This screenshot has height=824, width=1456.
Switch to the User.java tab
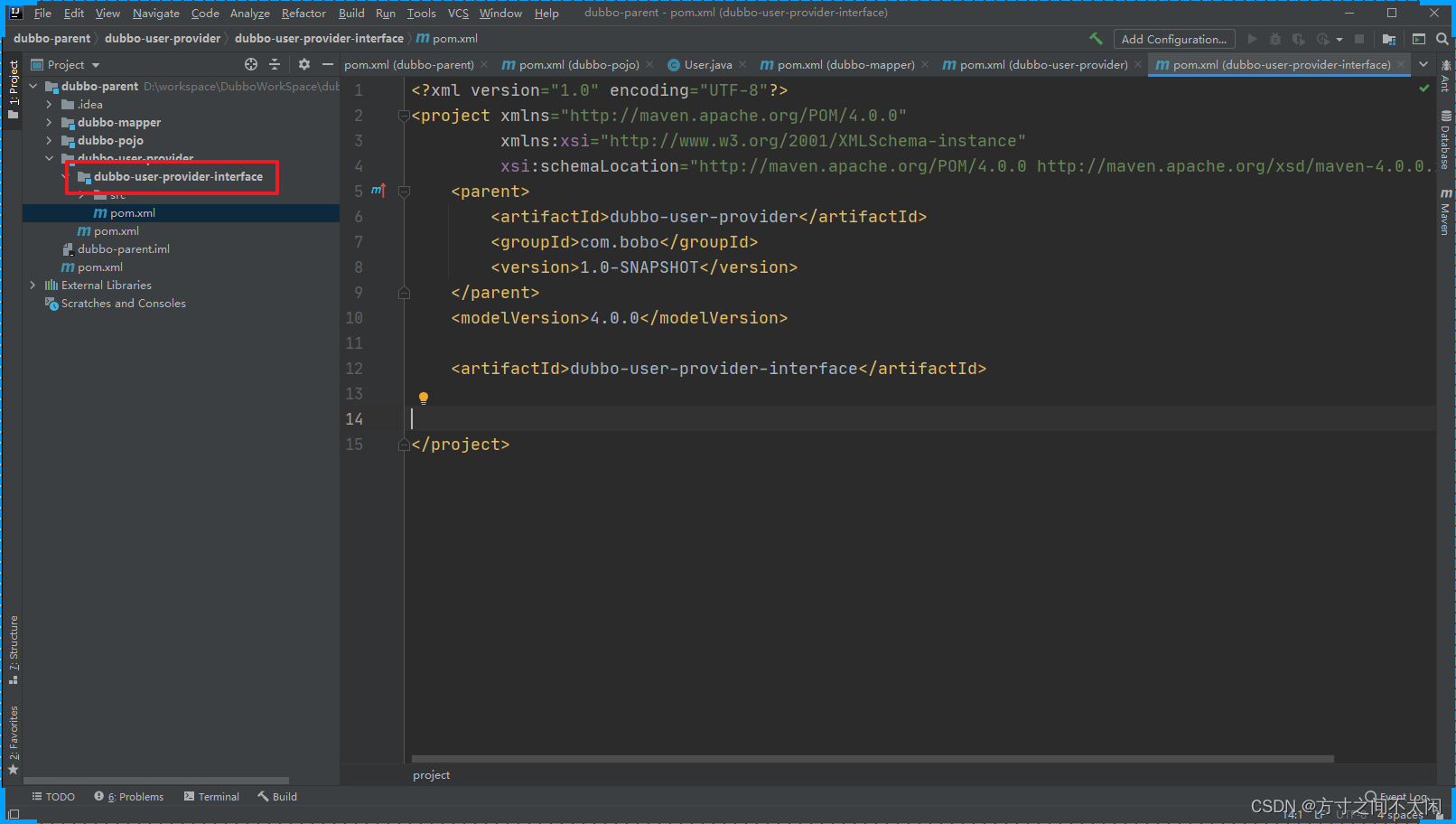706,64
